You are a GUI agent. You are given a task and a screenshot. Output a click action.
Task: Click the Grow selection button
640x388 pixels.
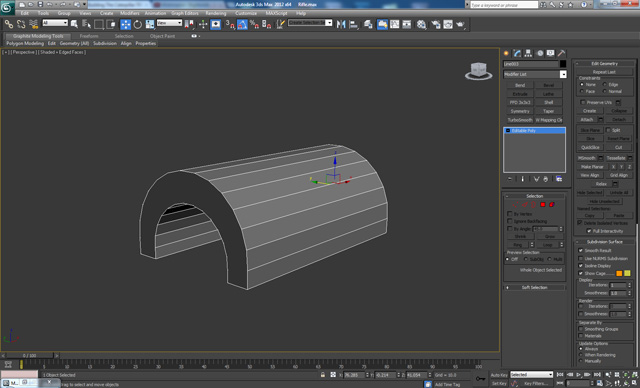549,237
